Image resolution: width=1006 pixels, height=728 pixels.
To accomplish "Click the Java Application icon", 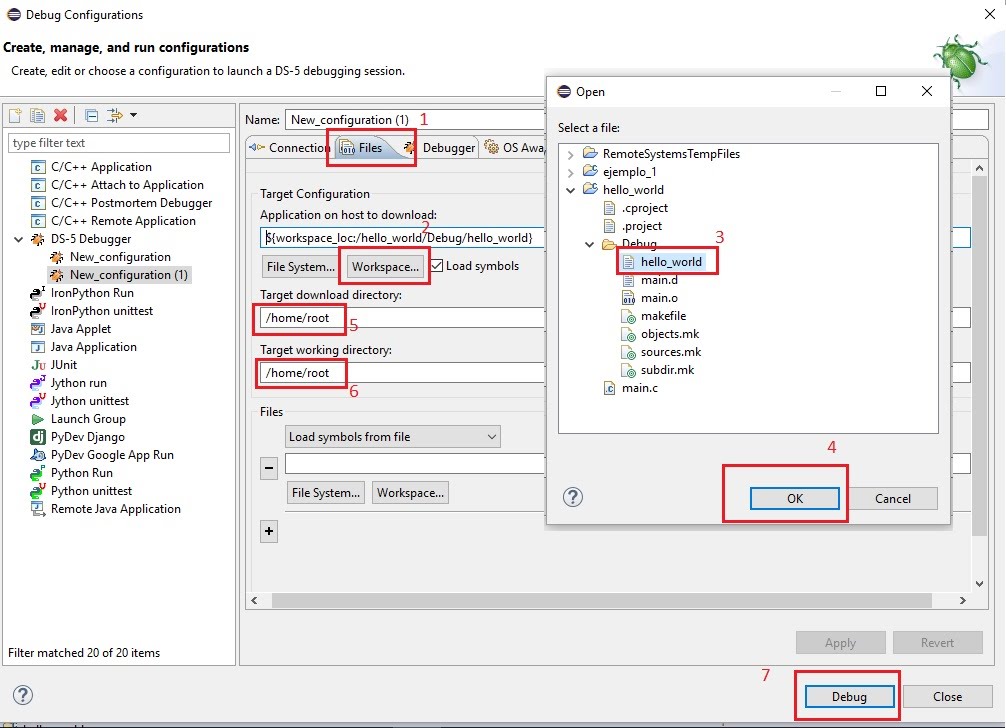I will coord(38,347).
